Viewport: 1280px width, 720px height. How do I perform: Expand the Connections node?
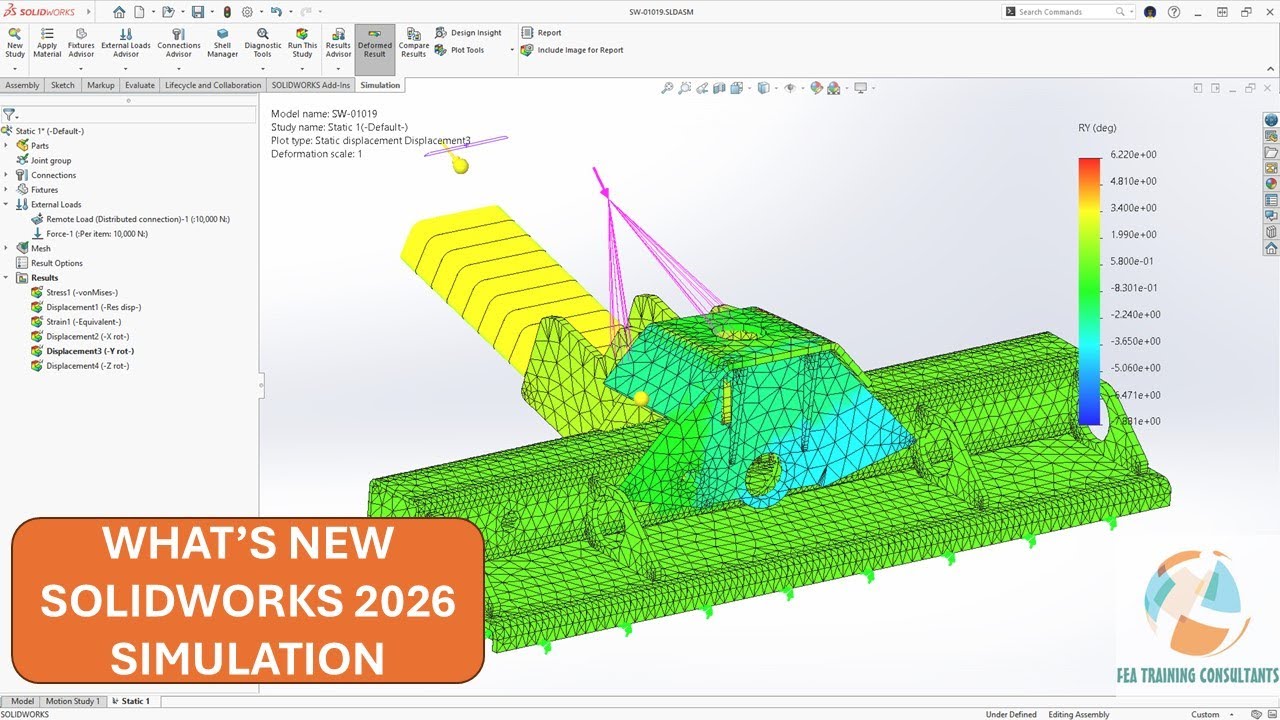6,175
